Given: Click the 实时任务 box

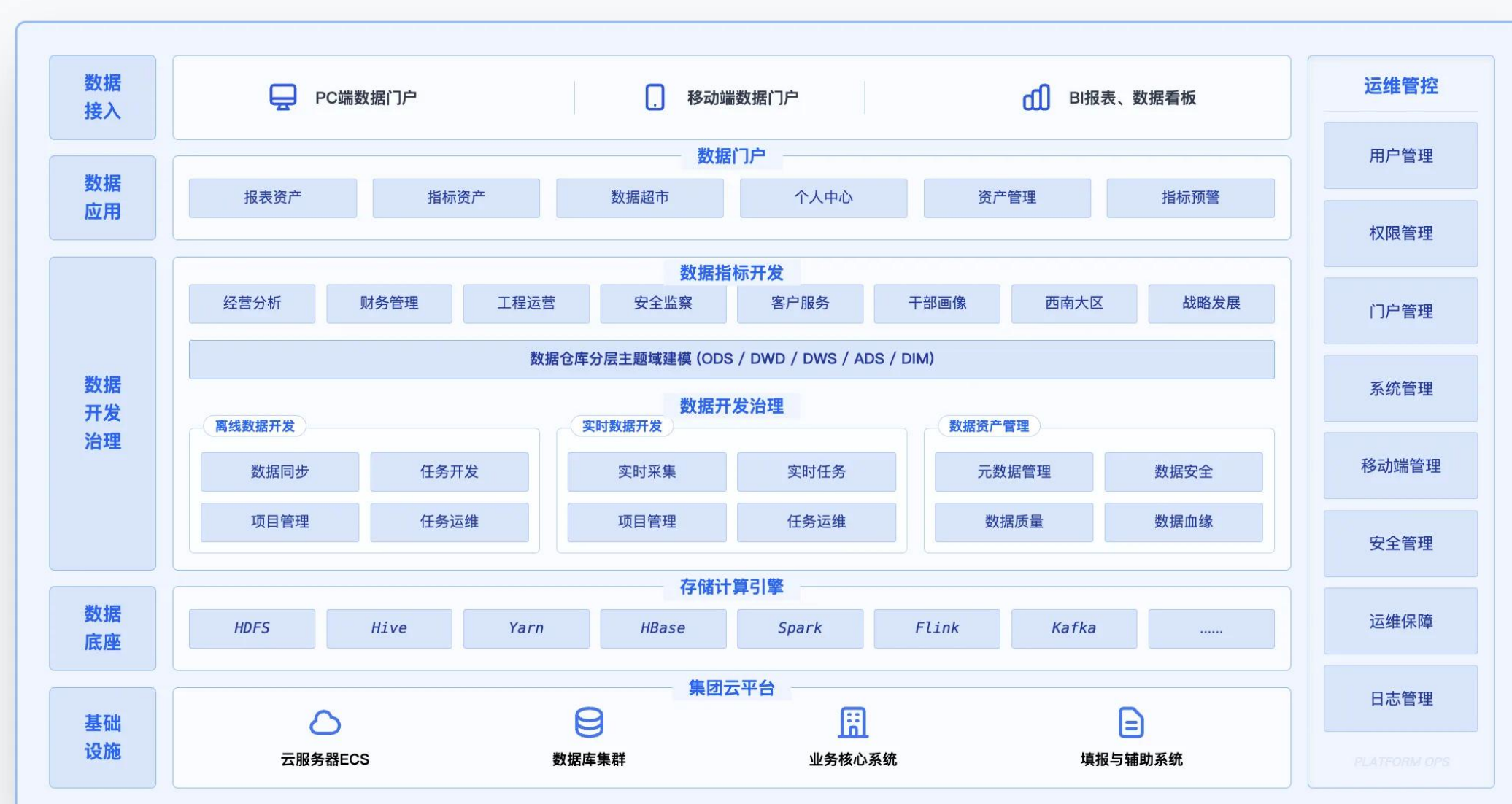Looking at the screenshot, I should [817, 471].
